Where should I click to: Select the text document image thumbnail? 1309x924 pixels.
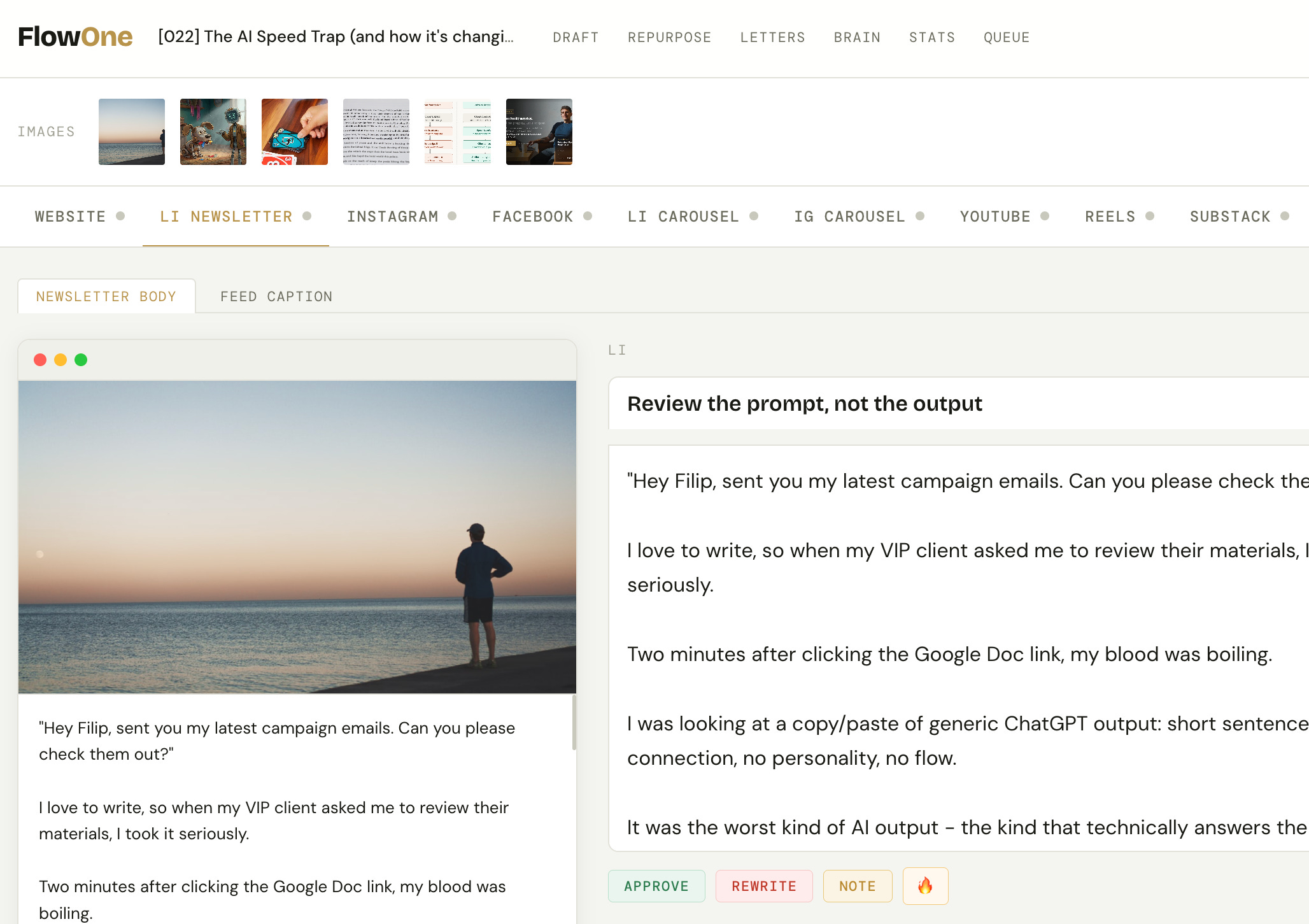(376, 132)
